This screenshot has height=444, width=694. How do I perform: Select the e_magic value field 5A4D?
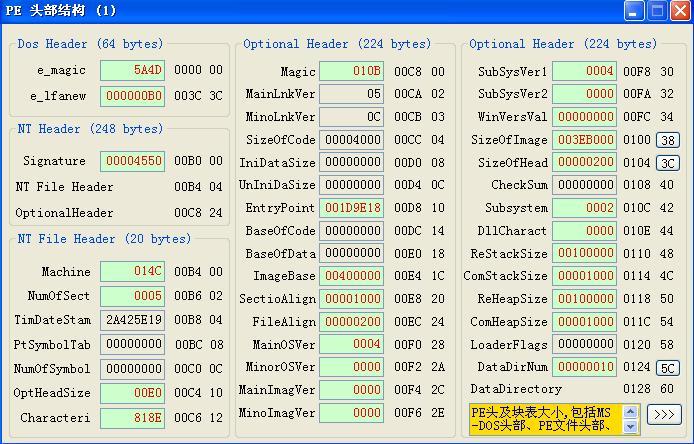(x=132, y=70)
